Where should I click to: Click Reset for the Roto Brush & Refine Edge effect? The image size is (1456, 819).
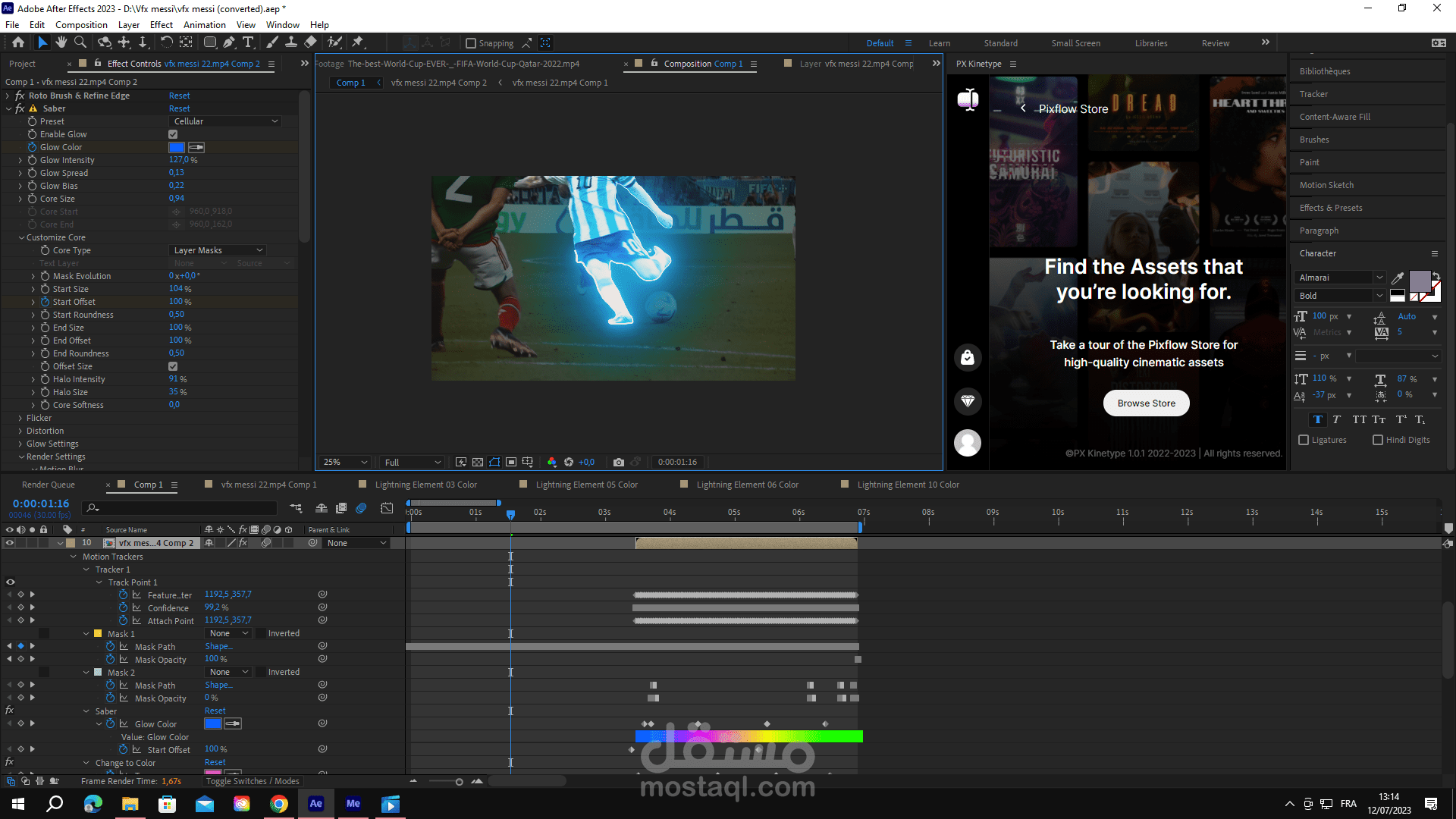(179, 96)
